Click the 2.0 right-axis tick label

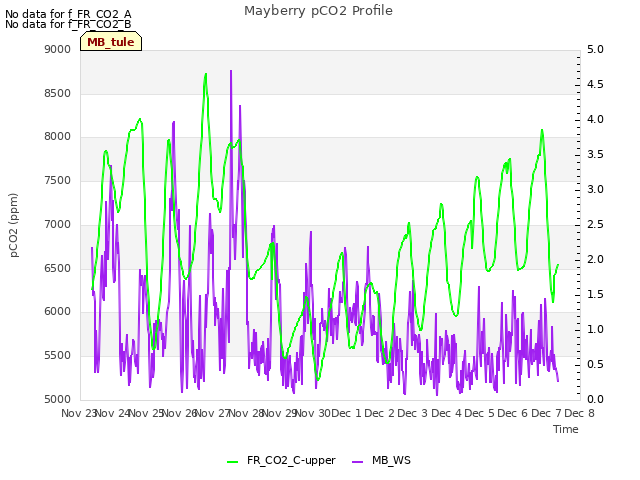coord(595,260)
